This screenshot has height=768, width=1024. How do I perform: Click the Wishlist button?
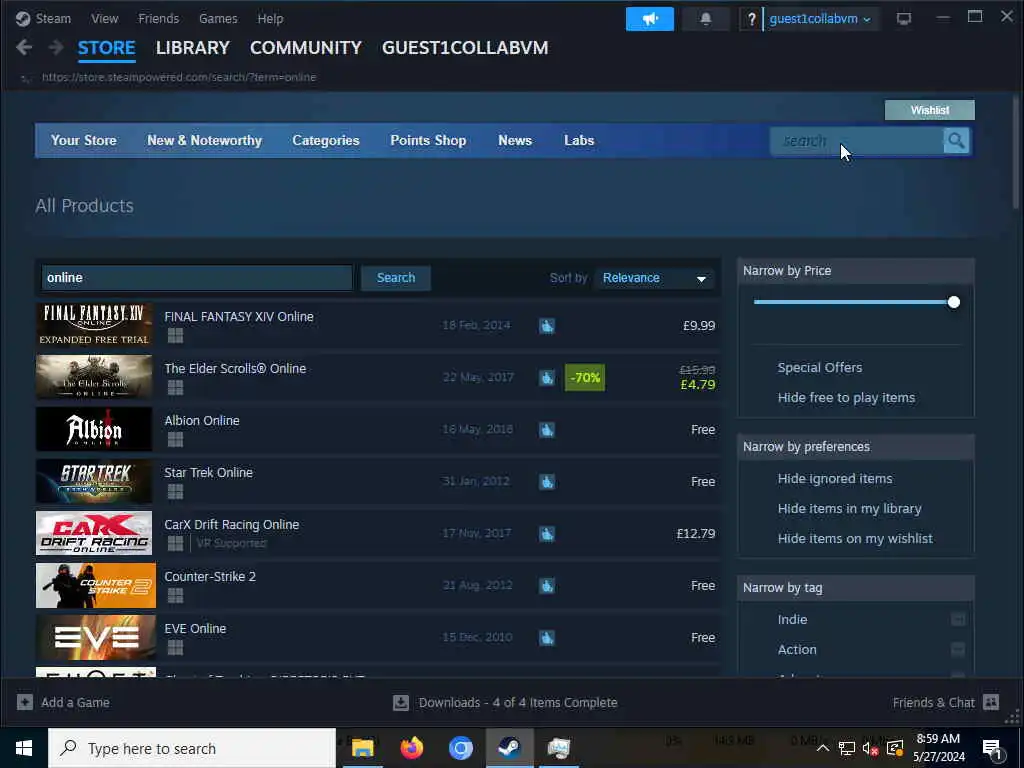tap(929, 110)
